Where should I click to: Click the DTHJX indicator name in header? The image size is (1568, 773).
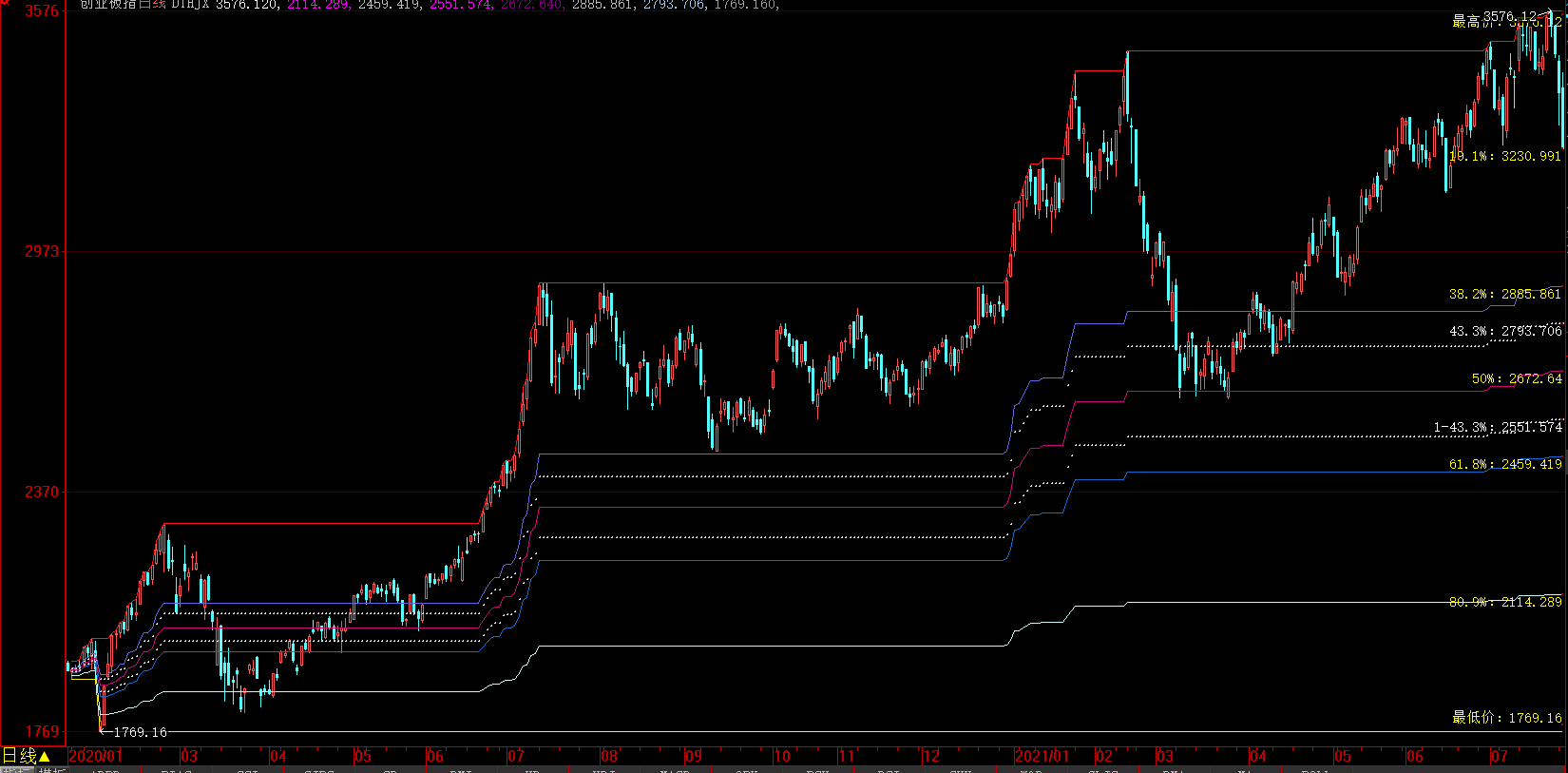point(190,5)
